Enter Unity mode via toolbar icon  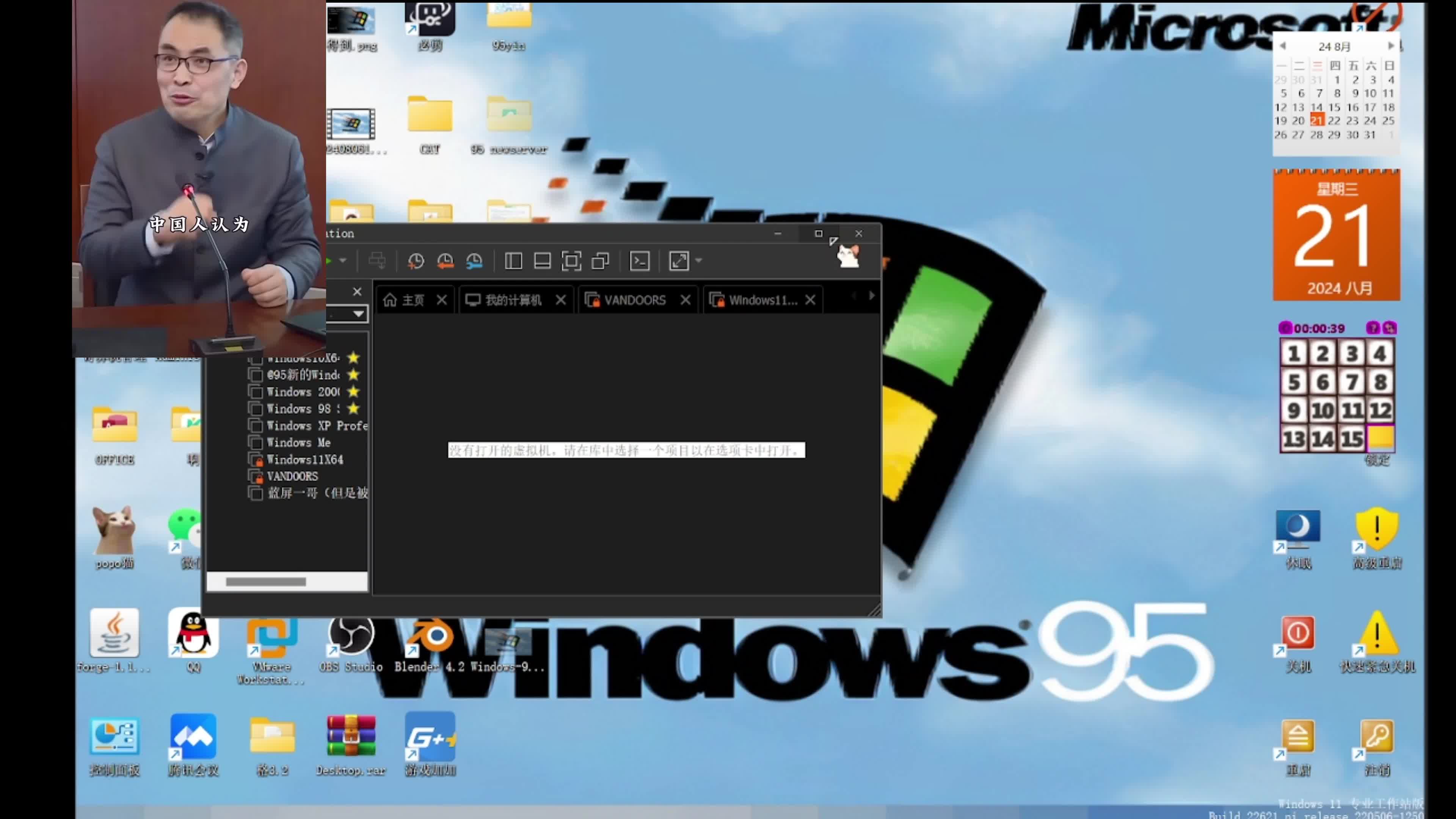pos(600,260)
